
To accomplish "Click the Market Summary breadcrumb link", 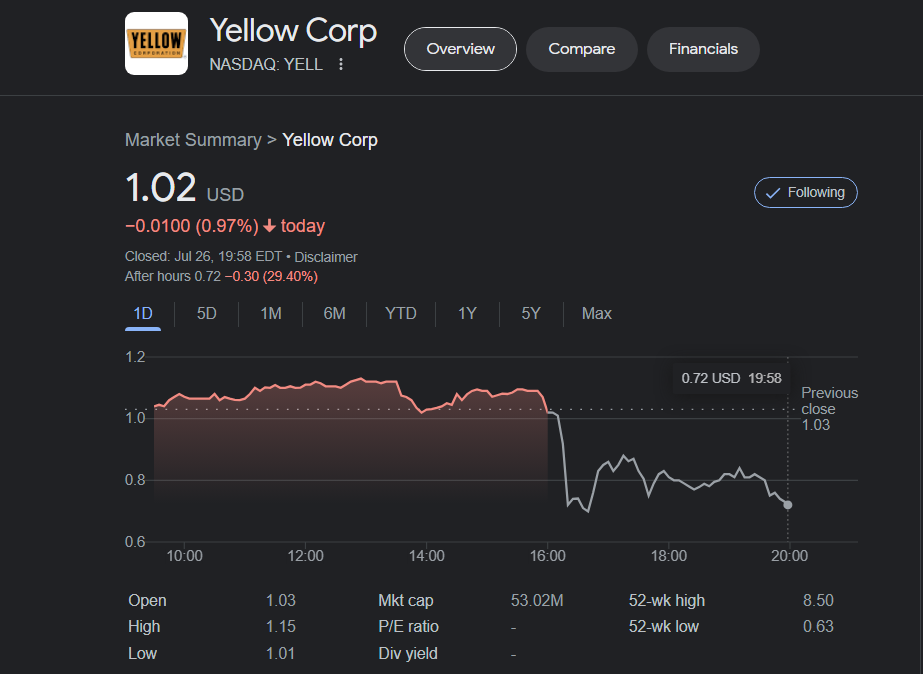I will point(193,139).
